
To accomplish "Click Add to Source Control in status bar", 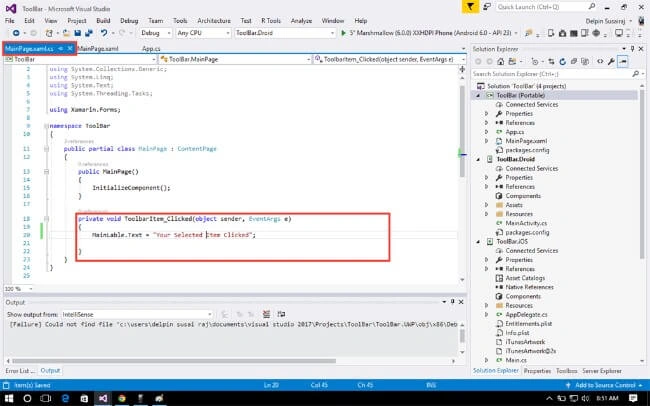I will coord(606,385).
